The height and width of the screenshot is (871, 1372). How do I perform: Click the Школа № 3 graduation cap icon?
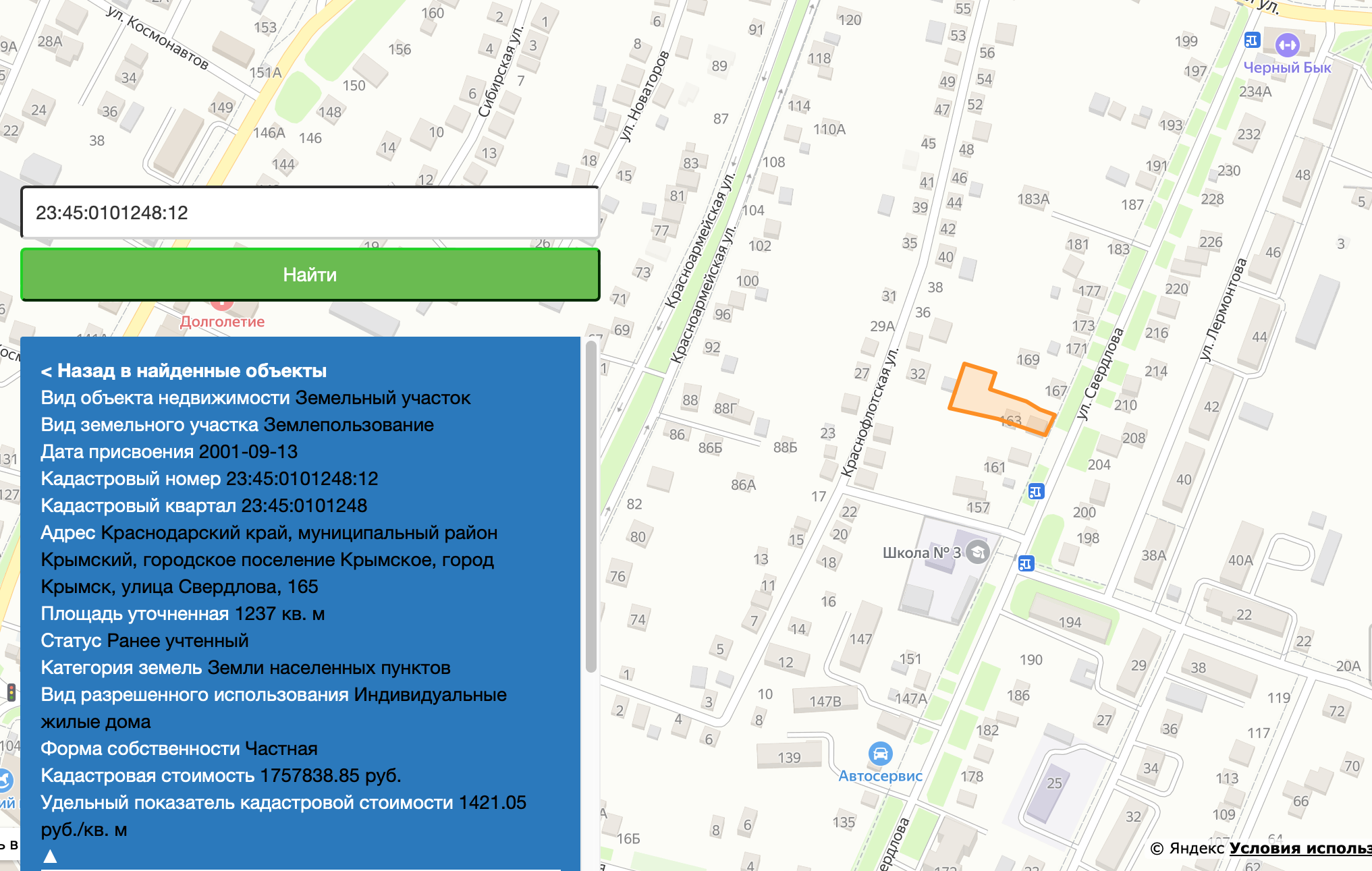point(977,552)
